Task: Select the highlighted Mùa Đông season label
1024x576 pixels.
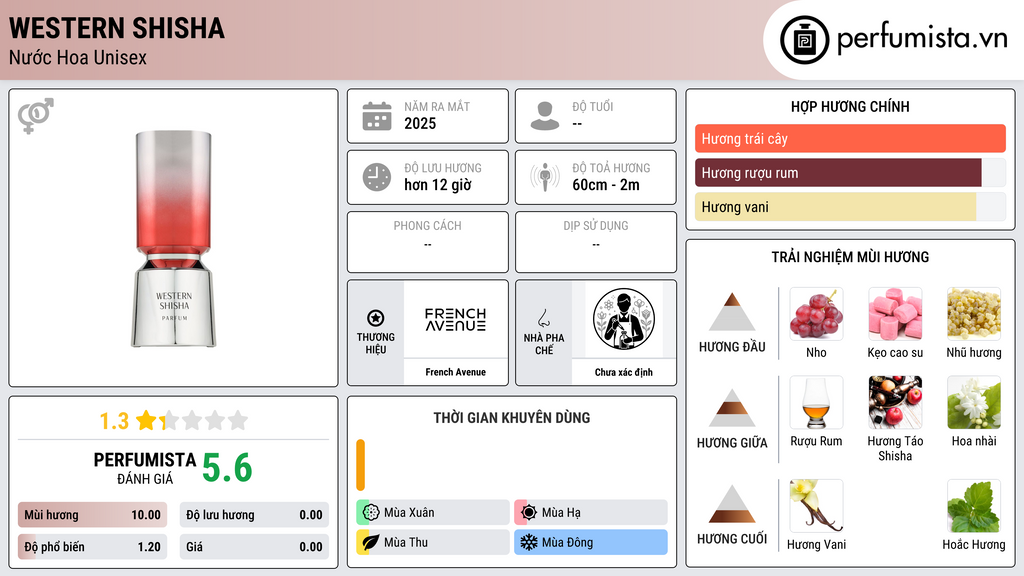Action: [x=568, y=542]
